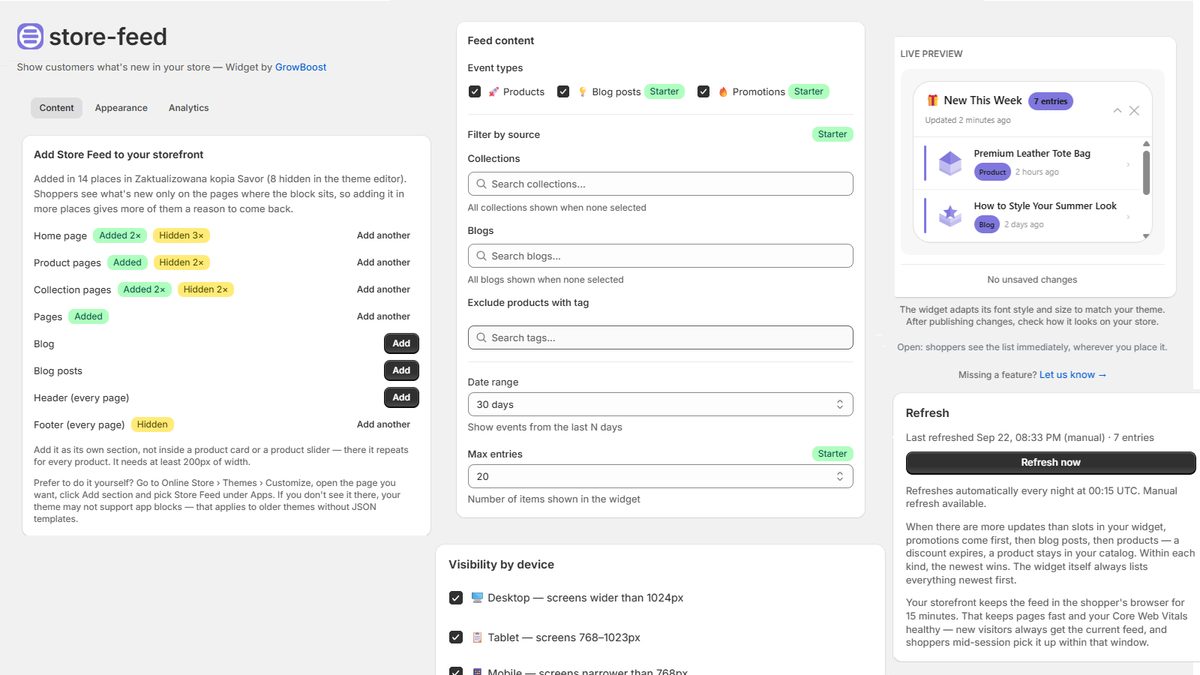Click Add another for Pages row
The width and height of the screenshot is (1200, 675).
click(384, 317)
